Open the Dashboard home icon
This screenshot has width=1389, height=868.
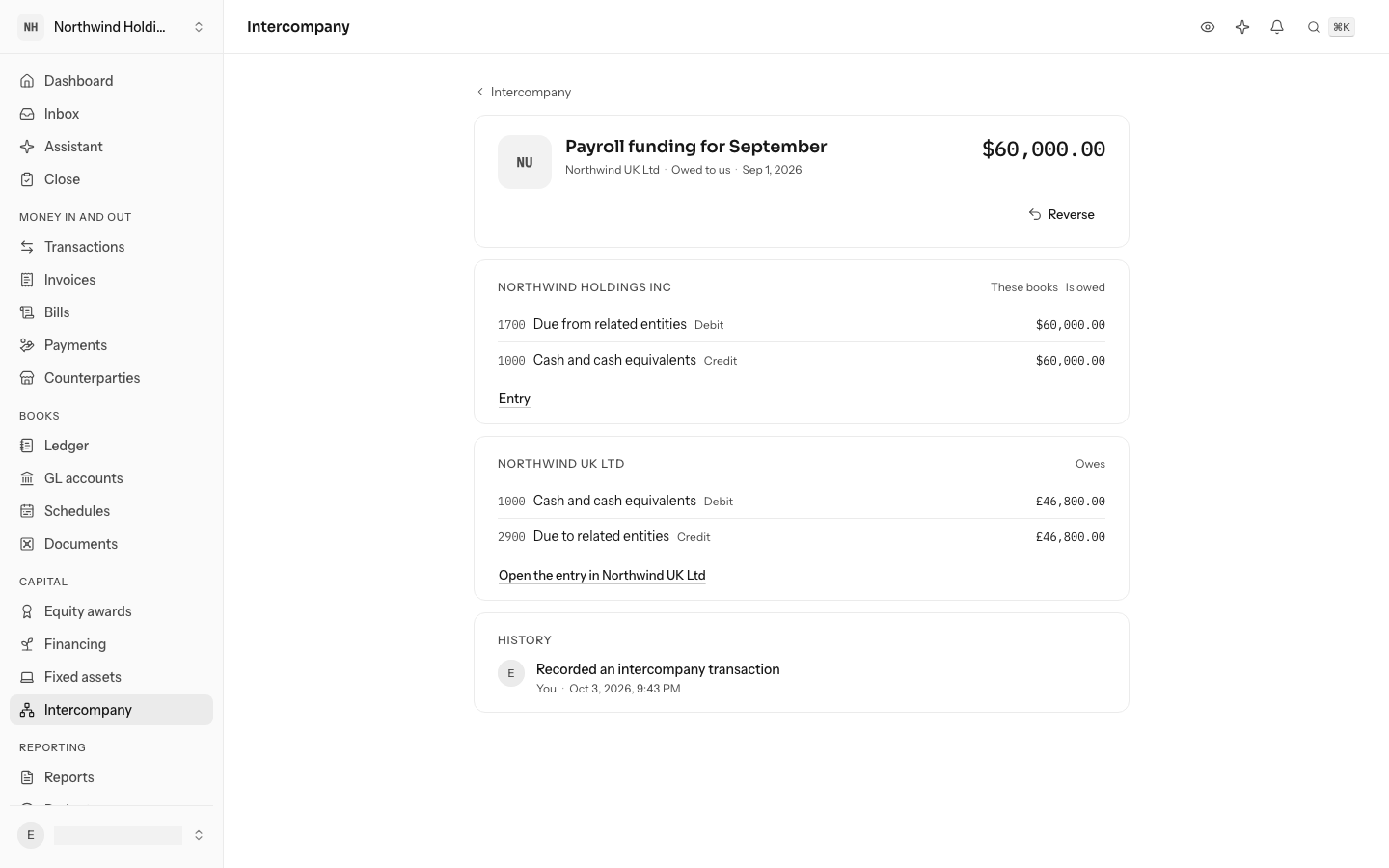[27, 81]
